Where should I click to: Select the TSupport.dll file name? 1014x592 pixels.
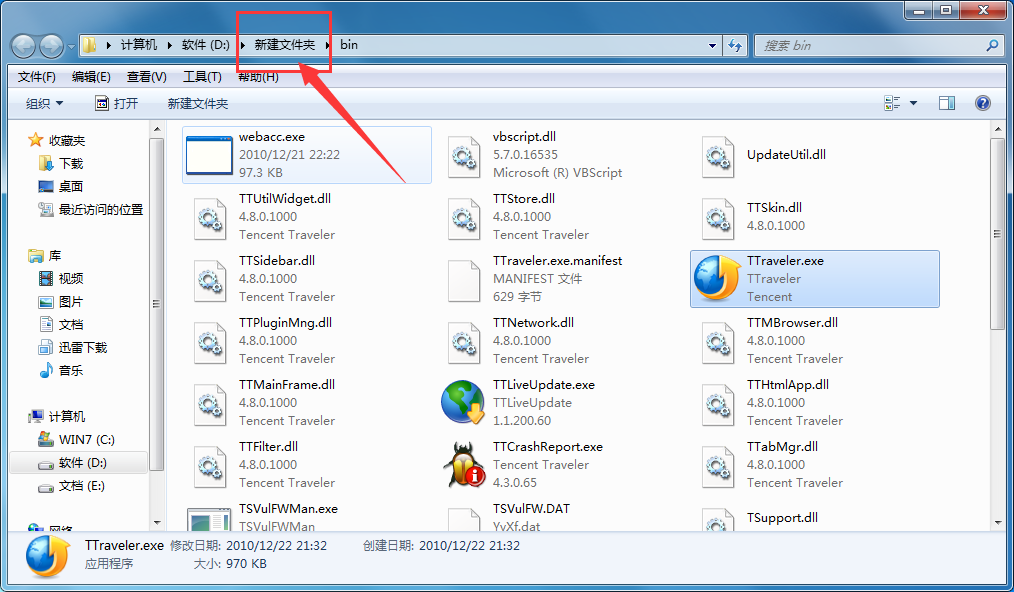pyautogui.click(x=782, y=517)
